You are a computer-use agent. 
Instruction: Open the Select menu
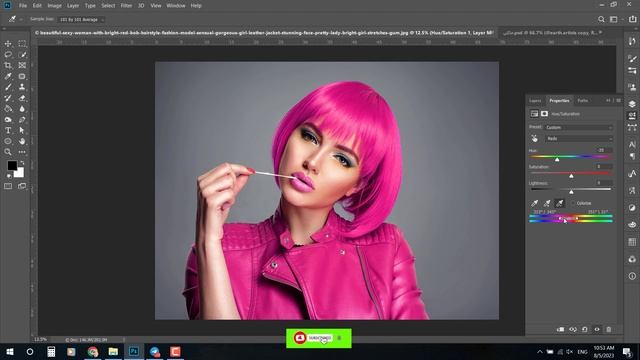pos(108,6)
